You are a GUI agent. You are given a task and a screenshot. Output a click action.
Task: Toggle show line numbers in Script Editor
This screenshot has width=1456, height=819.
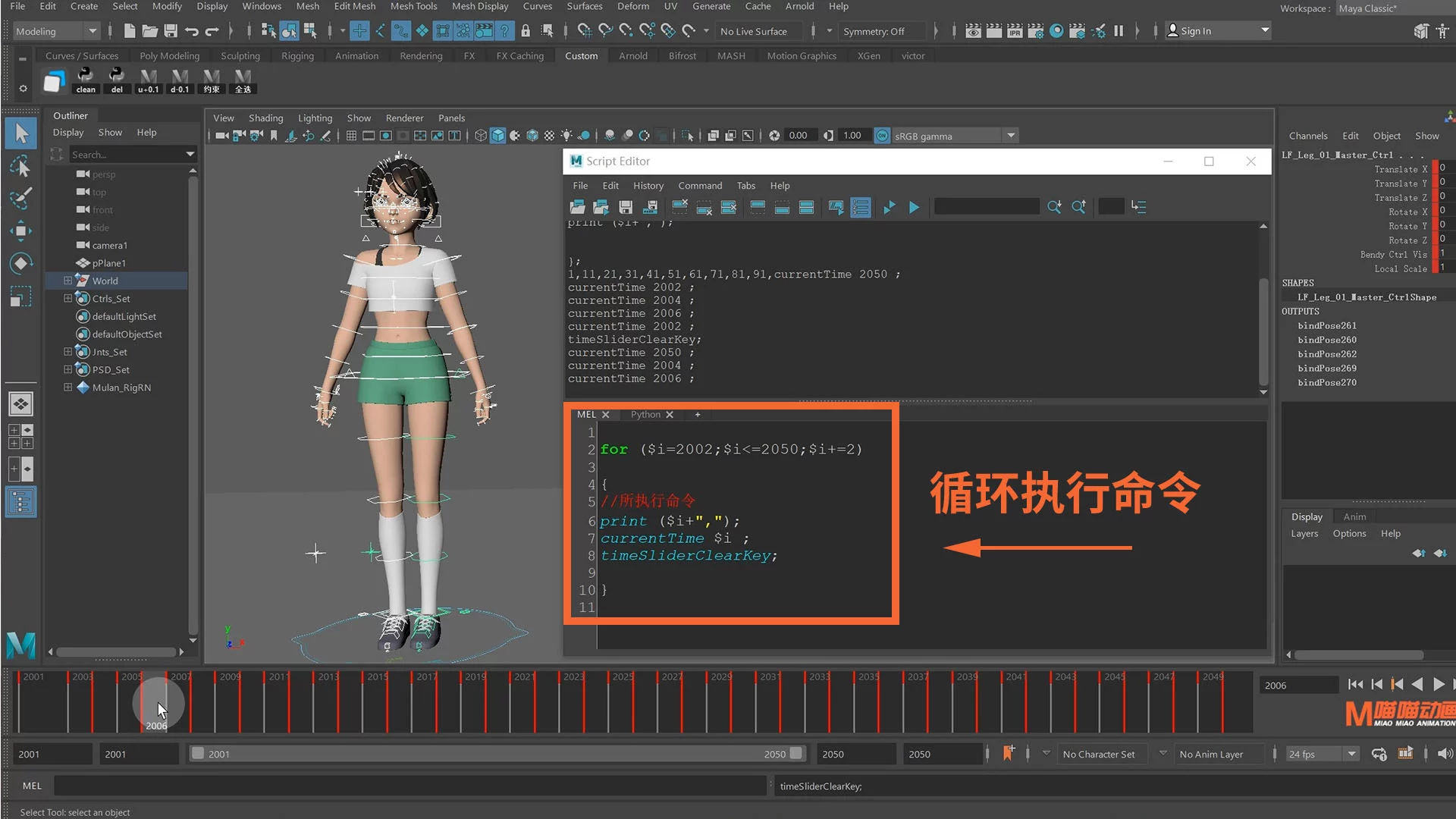point(861,207)
